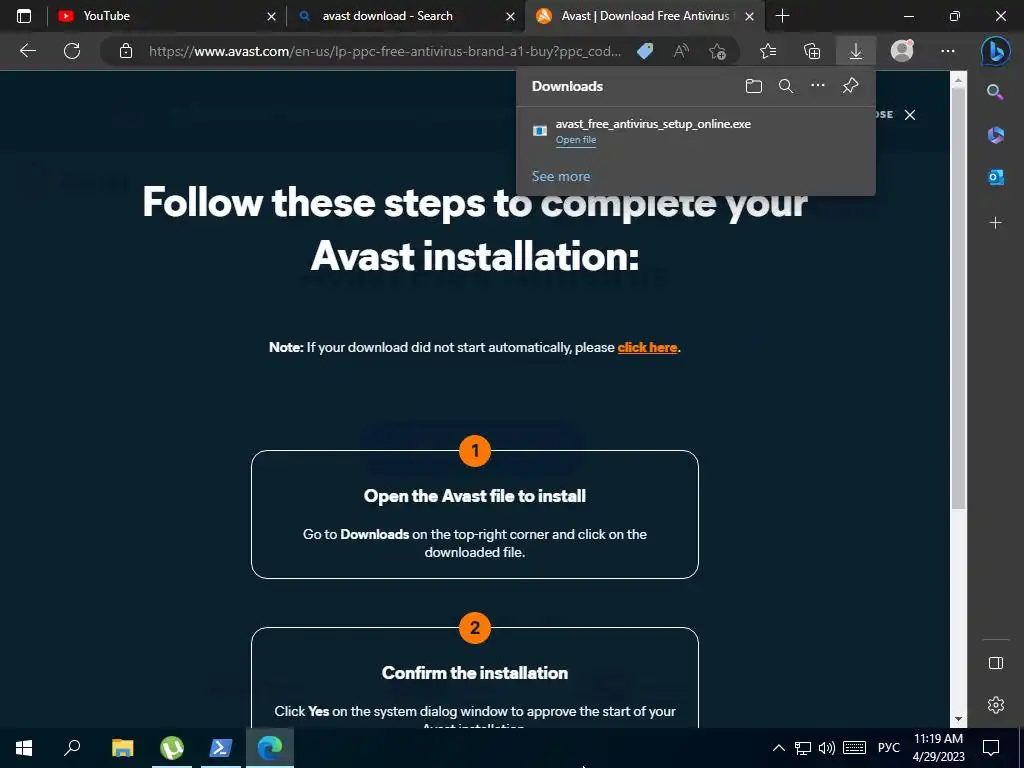Open Outlook sidebar icon
1024x768 pixels.
coord(995,177)
